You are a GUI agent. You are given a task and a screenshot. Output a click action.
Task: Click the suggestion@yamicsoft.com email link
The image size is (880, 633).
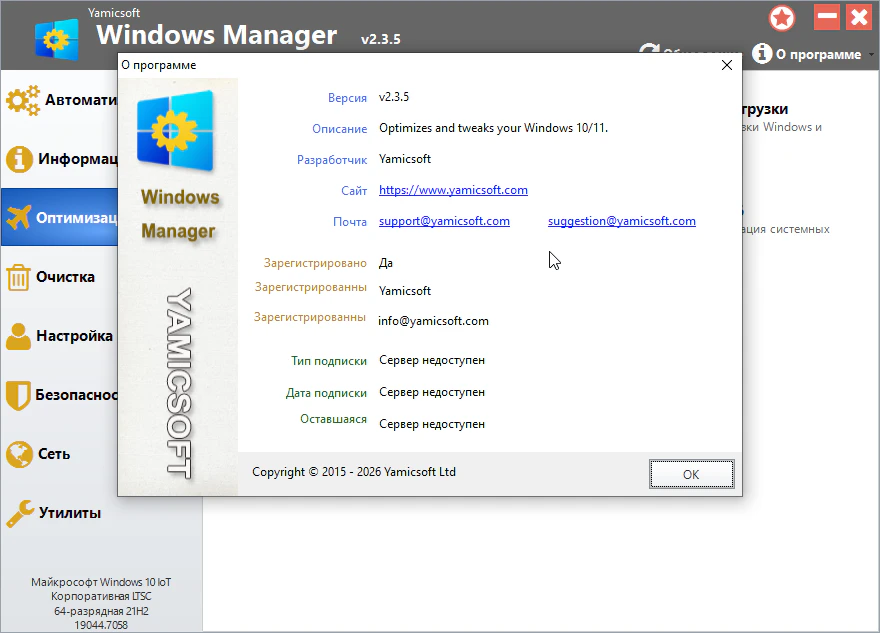621,221
